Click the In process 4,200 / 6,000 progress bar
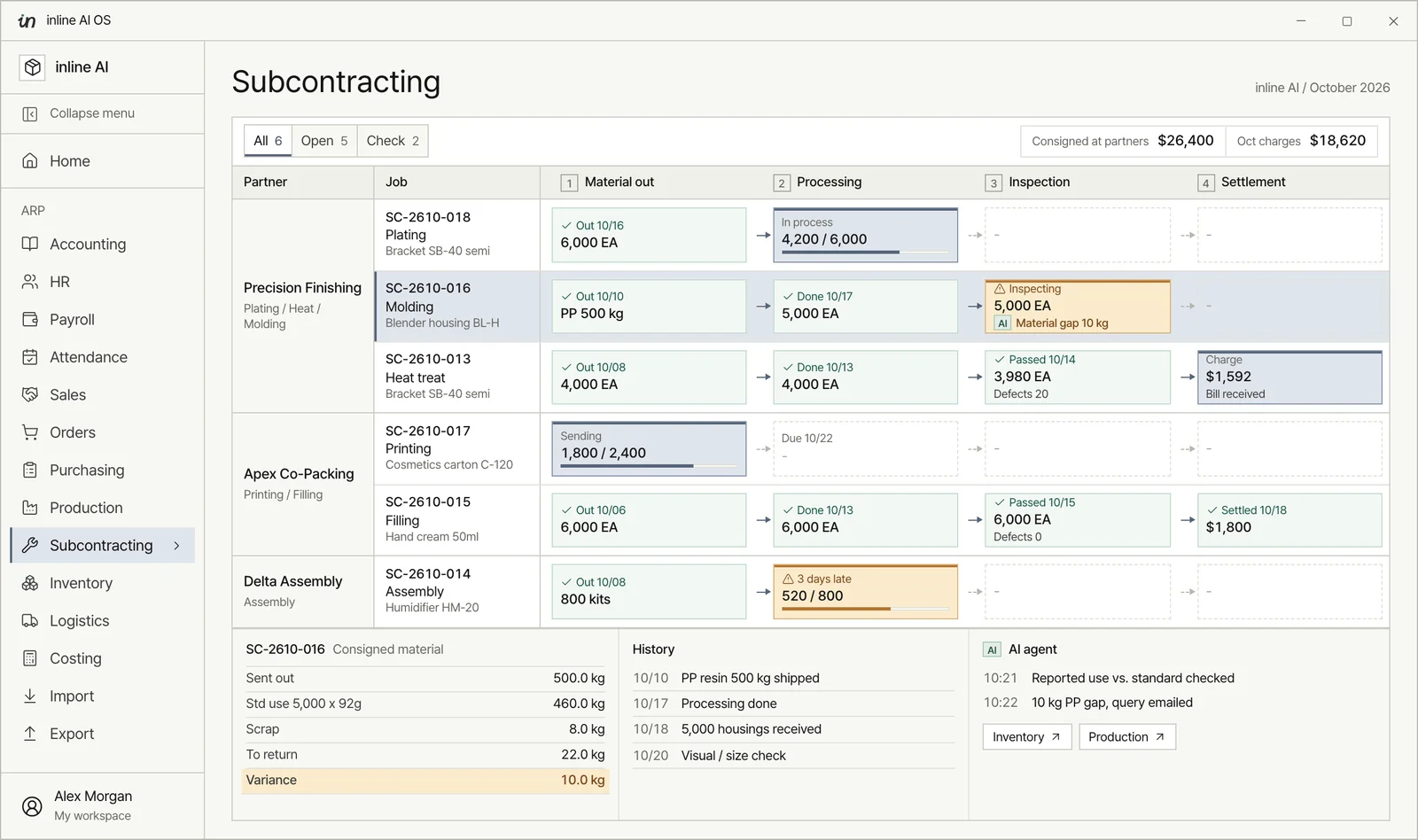This screenshot has width=1418, height=840. (865, 253)
